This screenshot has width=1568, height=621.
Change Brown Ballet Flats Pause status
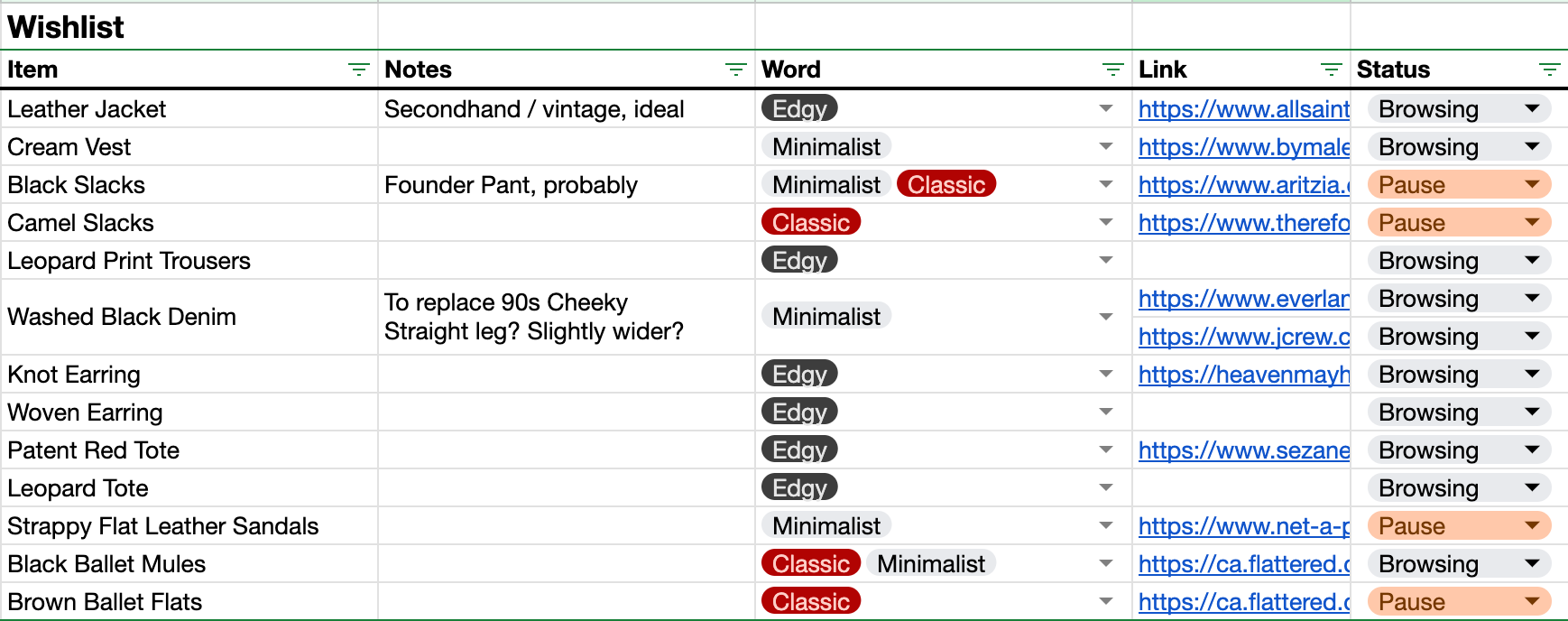(x=1460, y=601)
